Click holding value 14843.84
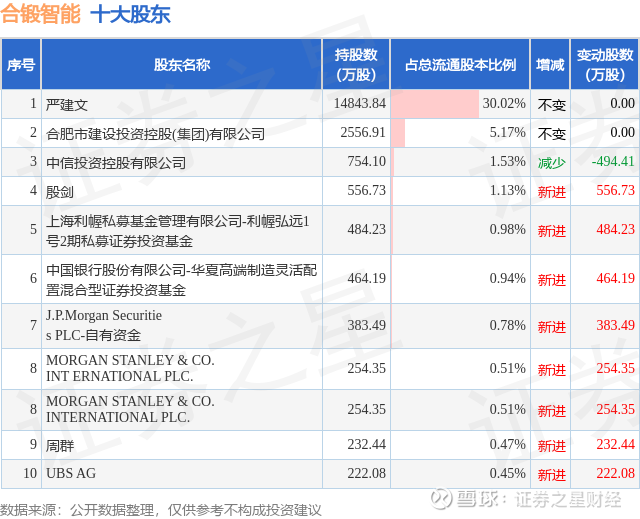640x519 pixels. tap(360, 103)
